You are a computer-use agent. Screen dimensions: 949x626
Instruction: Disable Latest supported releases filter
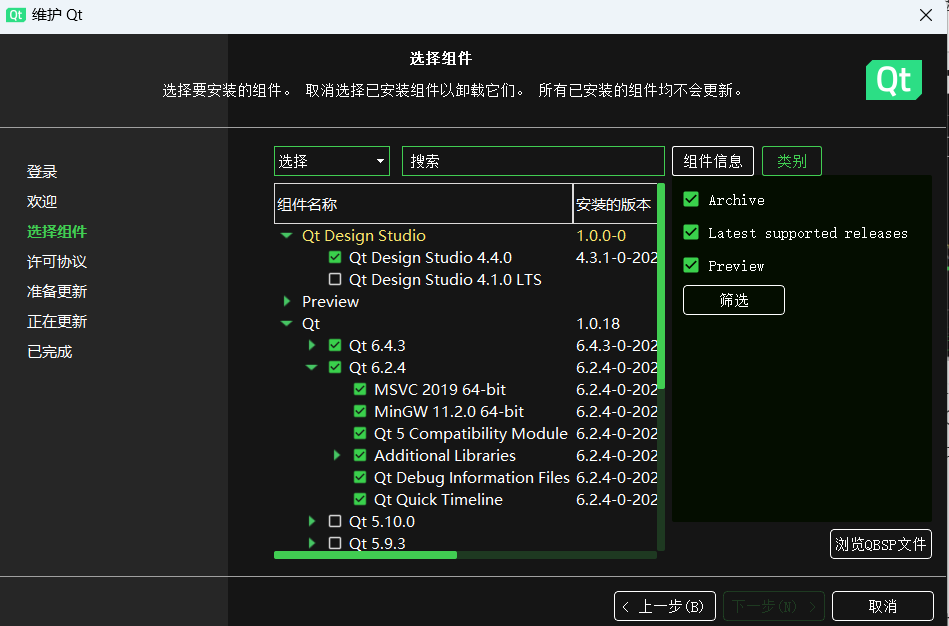pyautogui.click(x=691, y=232)
